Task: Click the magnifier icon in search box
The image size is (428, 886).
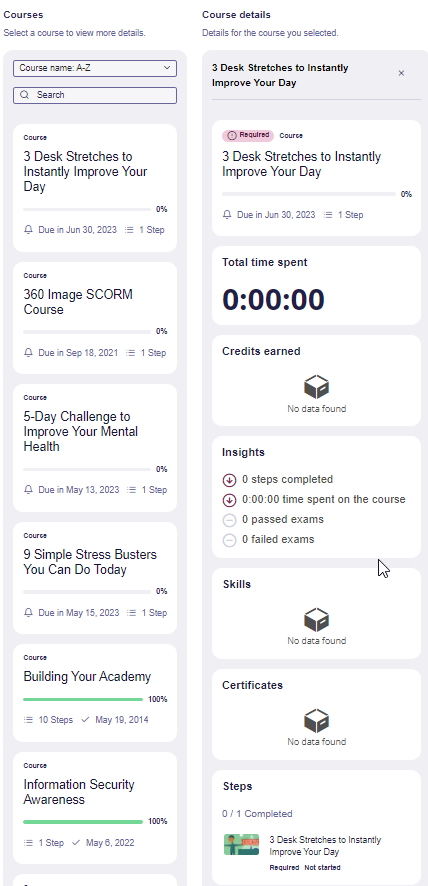Action: click(24, 95)
